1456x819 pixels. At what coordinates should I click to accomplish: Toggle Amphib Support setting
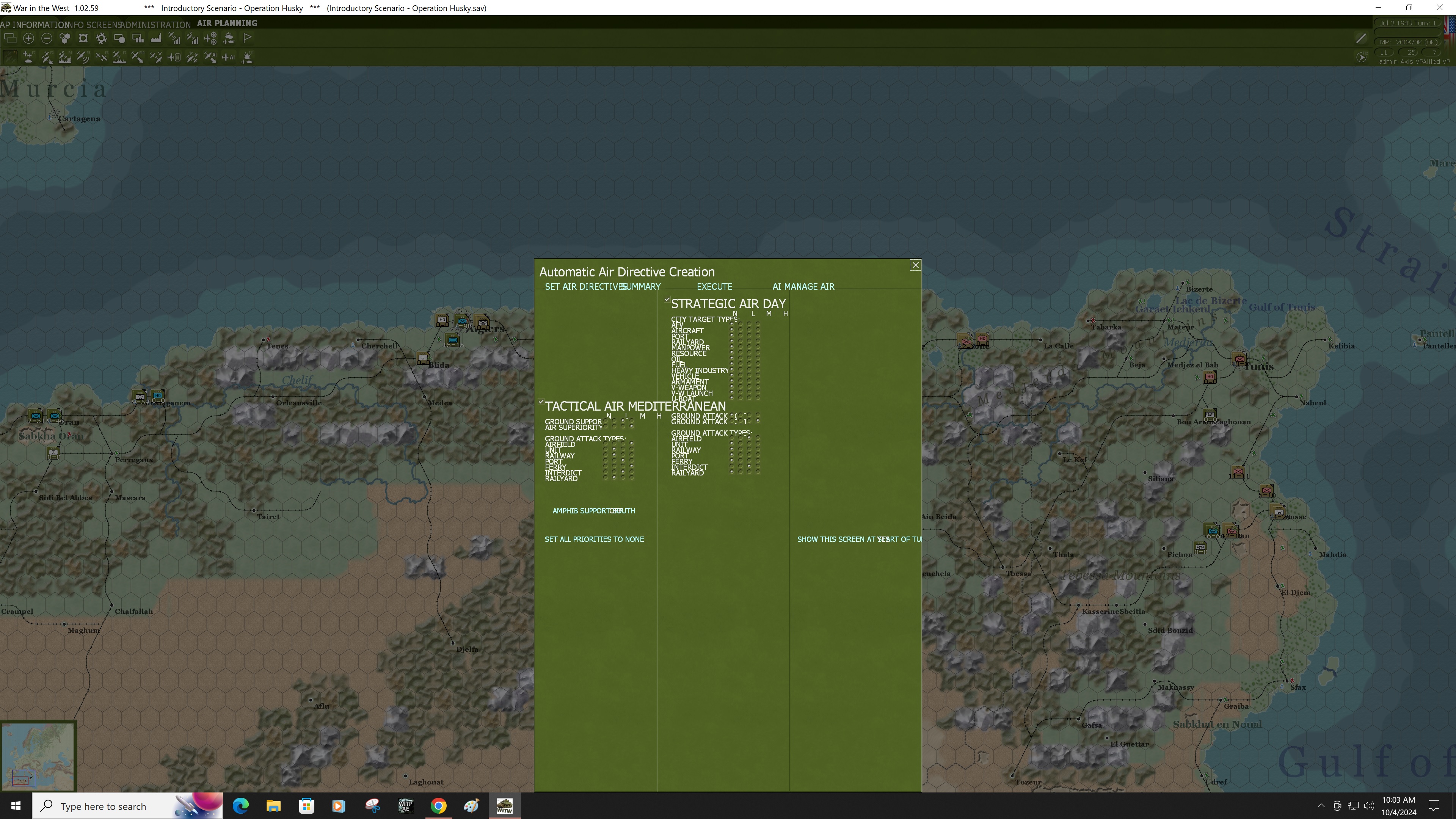[x=593, y=511]
